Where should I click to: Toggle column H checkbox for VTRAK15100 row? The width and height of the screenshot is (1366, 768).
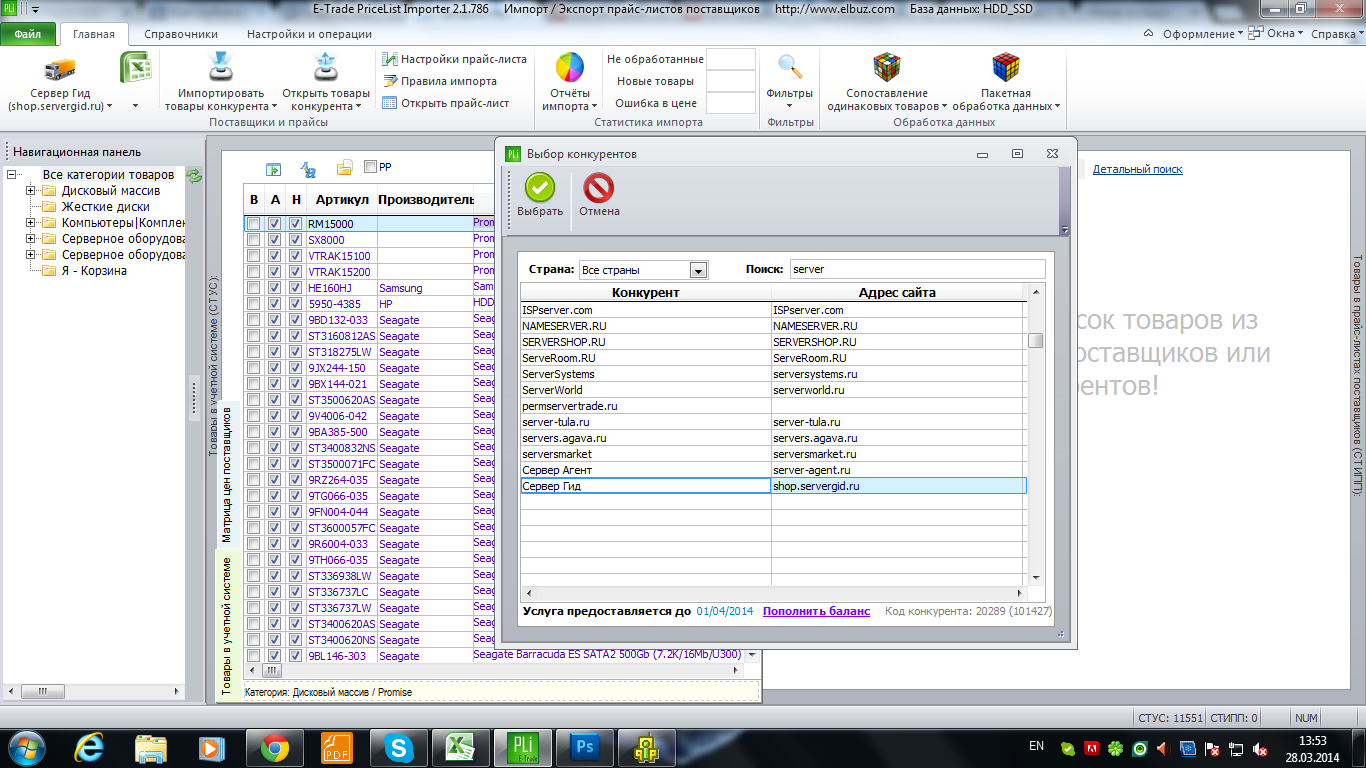click(x=296, y=256)
